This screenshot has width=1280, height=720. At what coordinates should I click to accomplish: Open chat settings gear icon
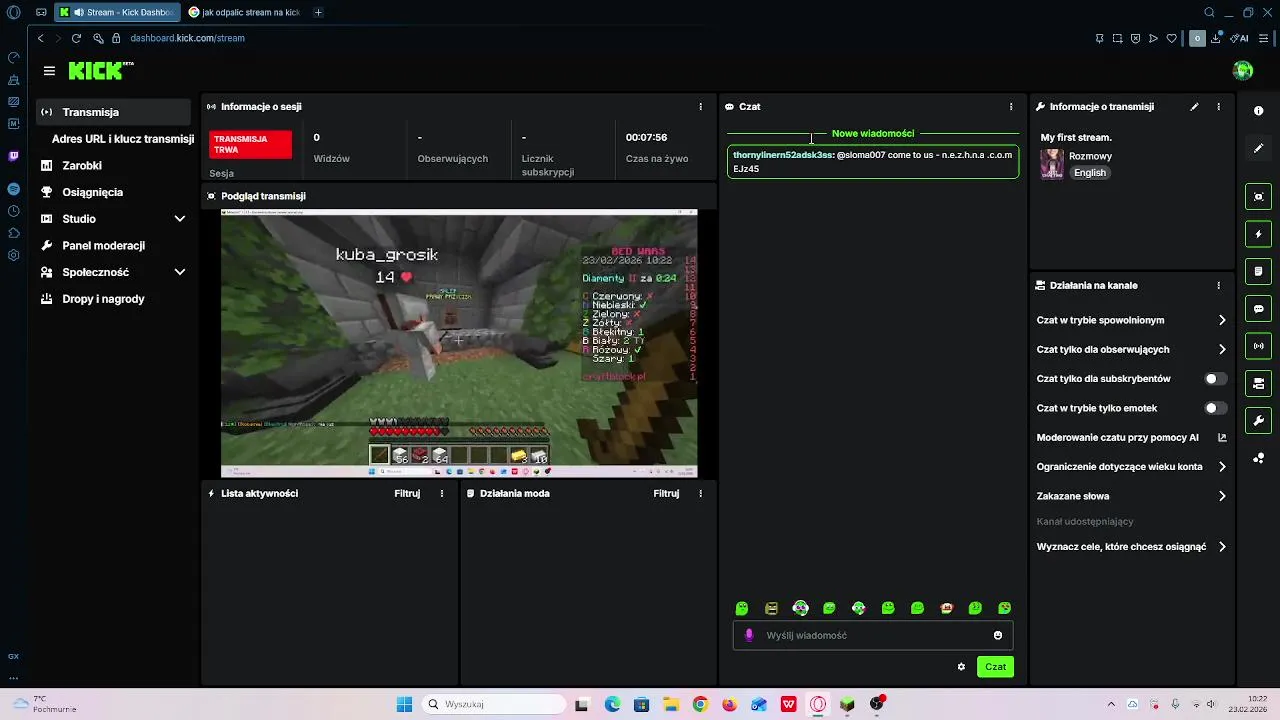(x=961, y=667)
